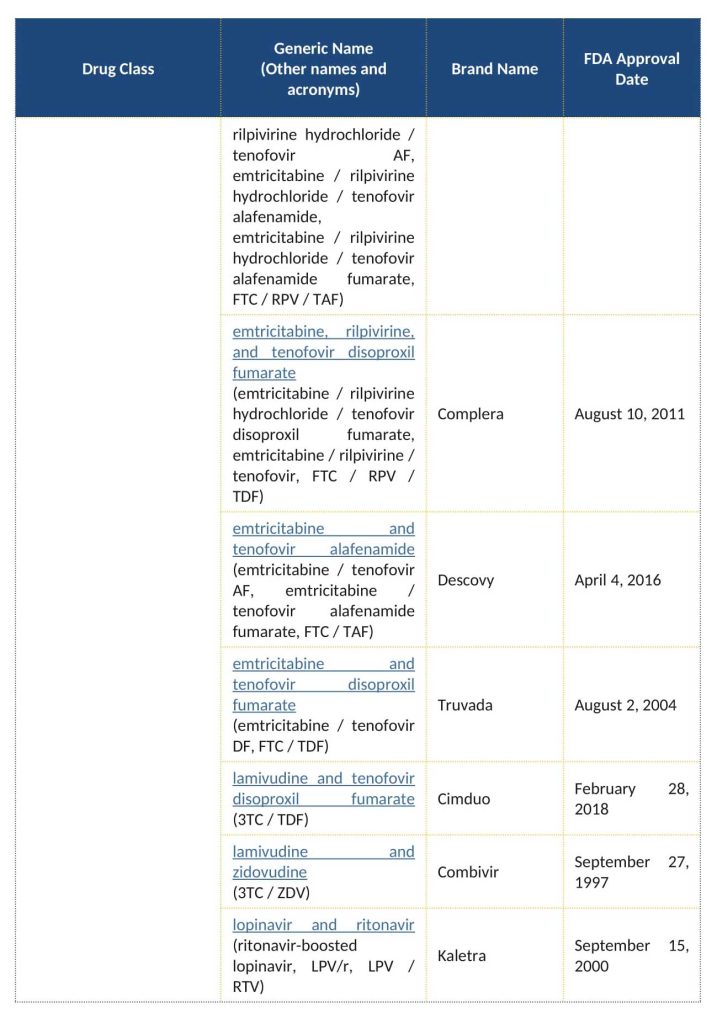Click the Descovy brand name cell

[465, 580]
